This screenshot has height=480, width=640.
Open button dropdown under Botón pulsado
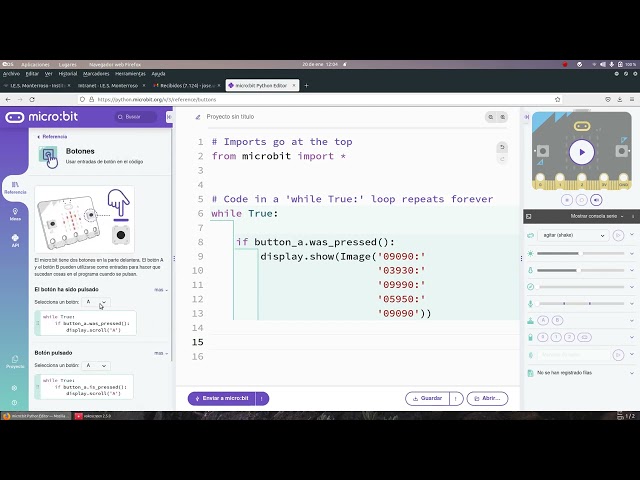(x=96, y=365)
